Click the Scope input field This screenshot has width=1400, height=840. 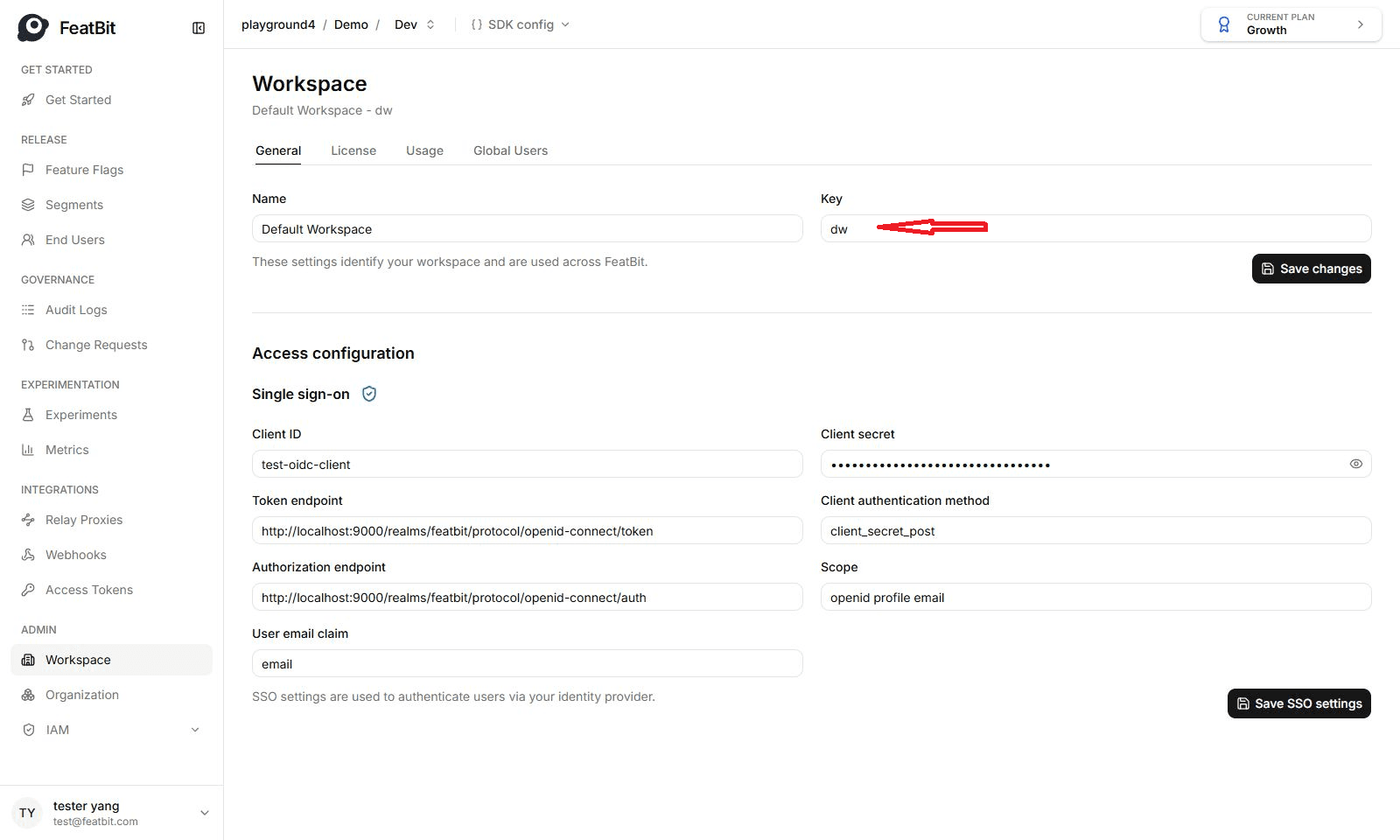click(x=1095, y=597)
